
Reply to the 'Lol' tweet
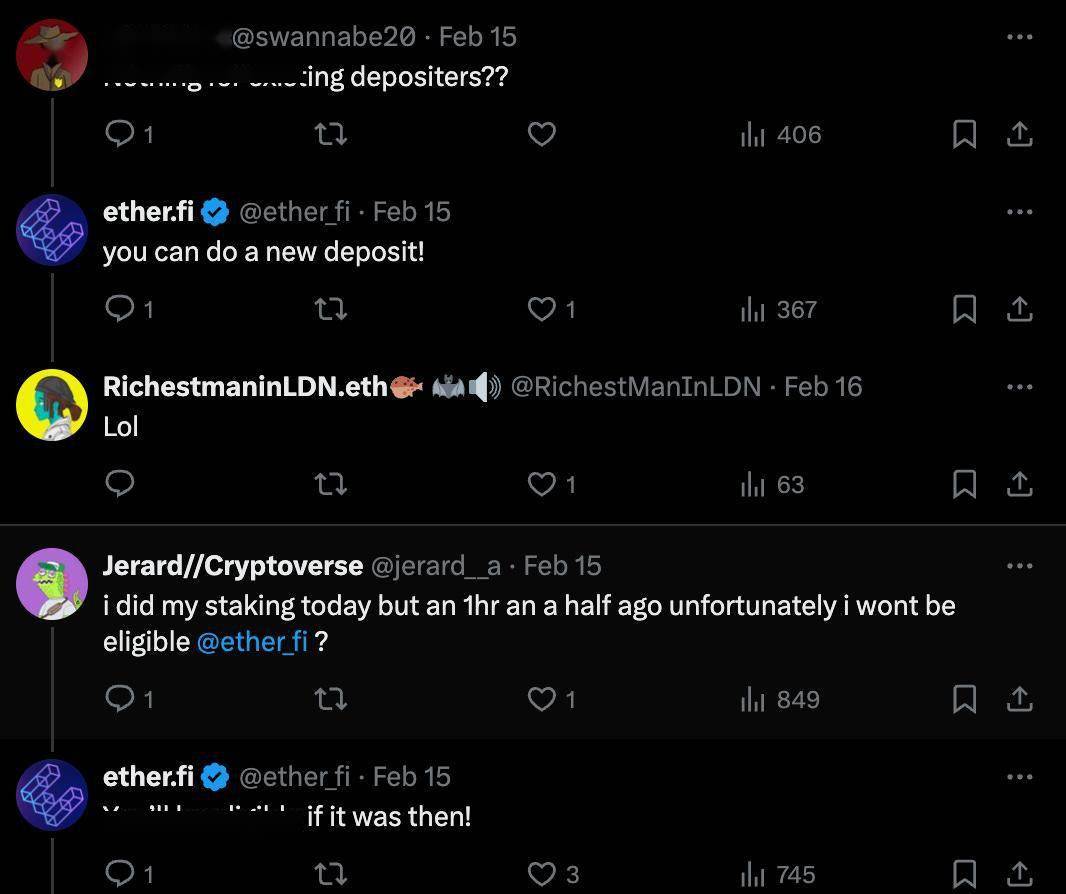click(x=120, y=485)
